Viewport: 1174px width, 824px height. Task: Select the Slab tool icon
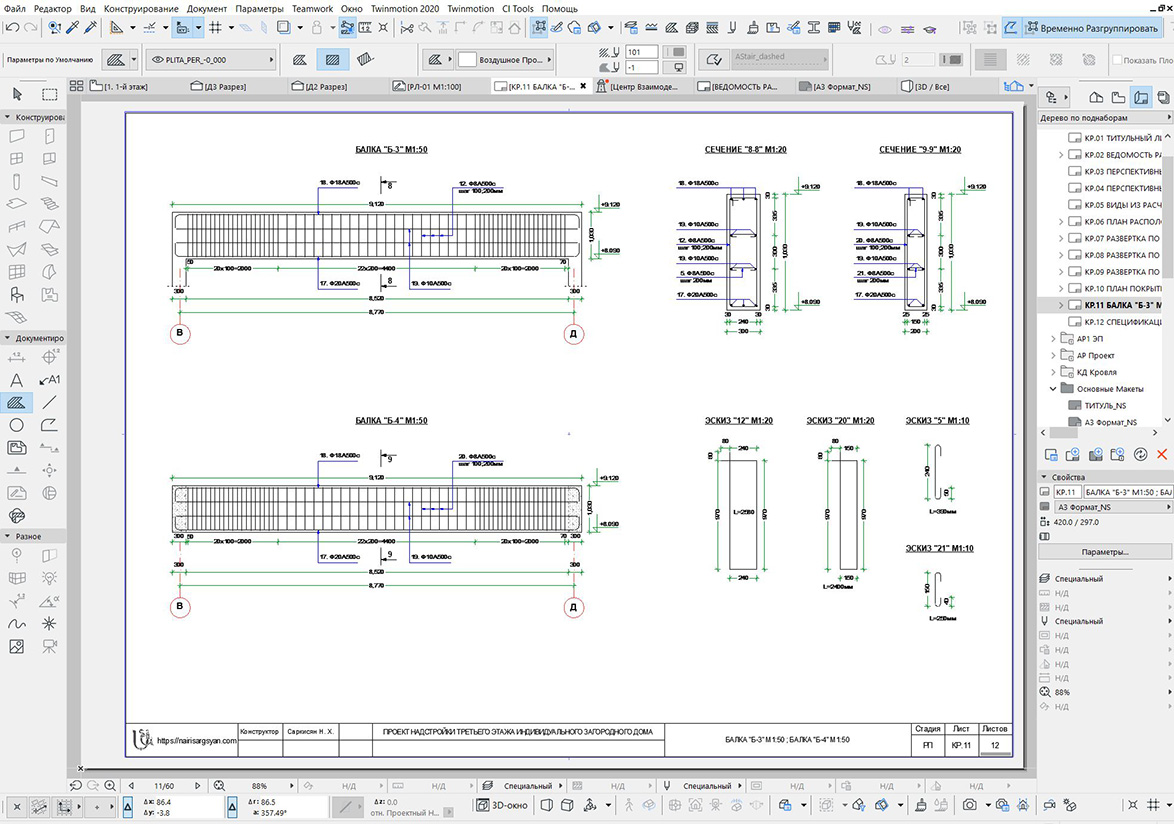(16, 204)
